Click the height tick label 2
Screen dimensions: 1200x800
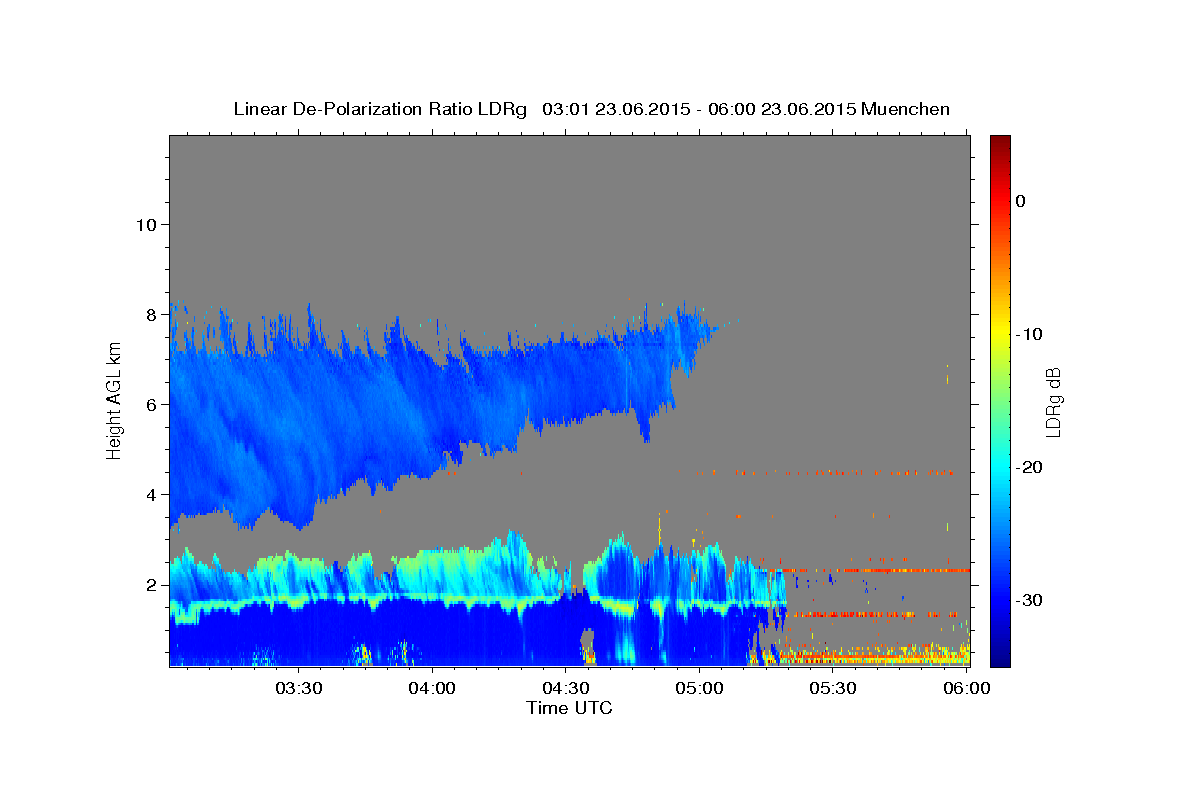click(x=152, y=584)
